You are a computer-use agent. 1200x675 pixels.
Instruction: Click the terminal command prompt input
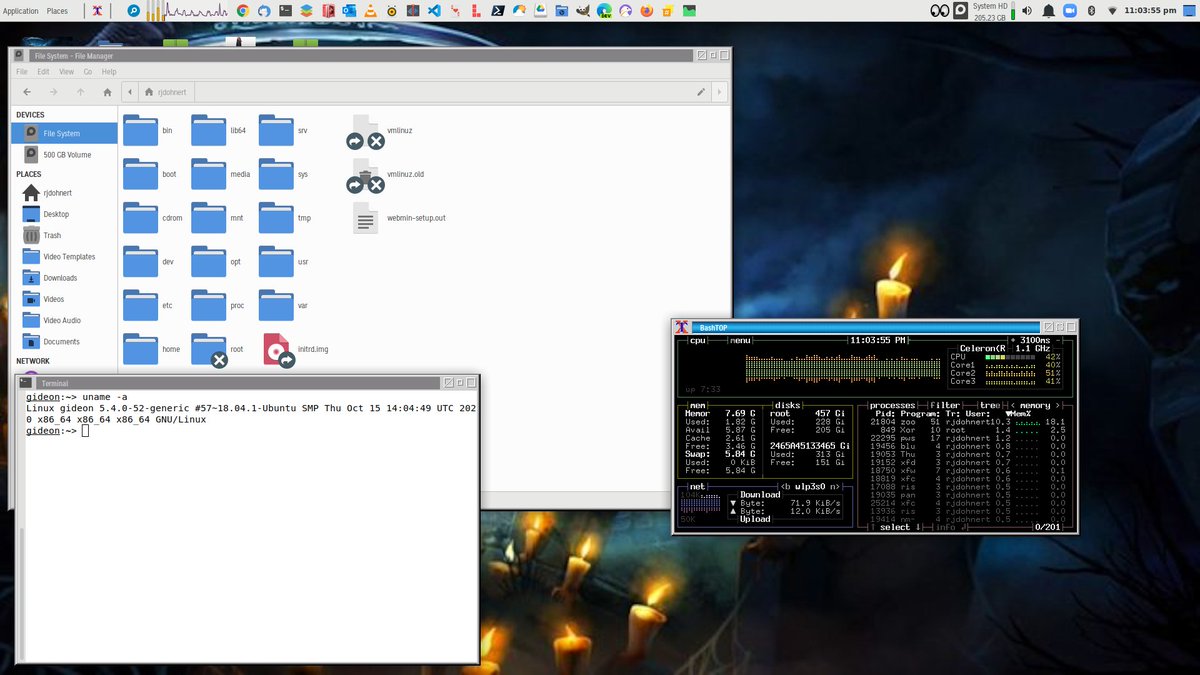(x=85, y=430)
